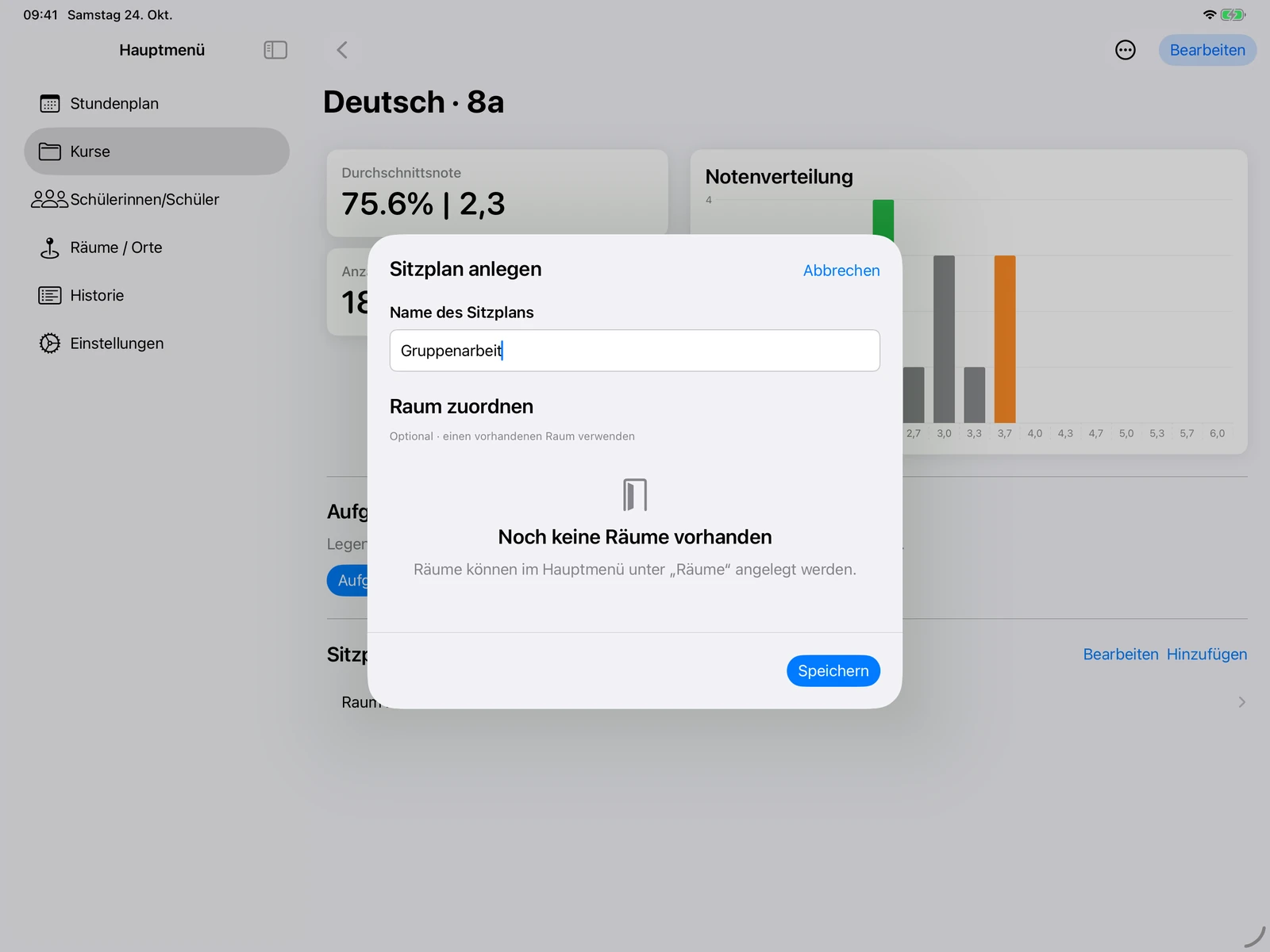The height and width of the screenshot is (952, 1270).
Task: Click the Noch keine Räume vorhanden text
Action: (x=635, y=537)
